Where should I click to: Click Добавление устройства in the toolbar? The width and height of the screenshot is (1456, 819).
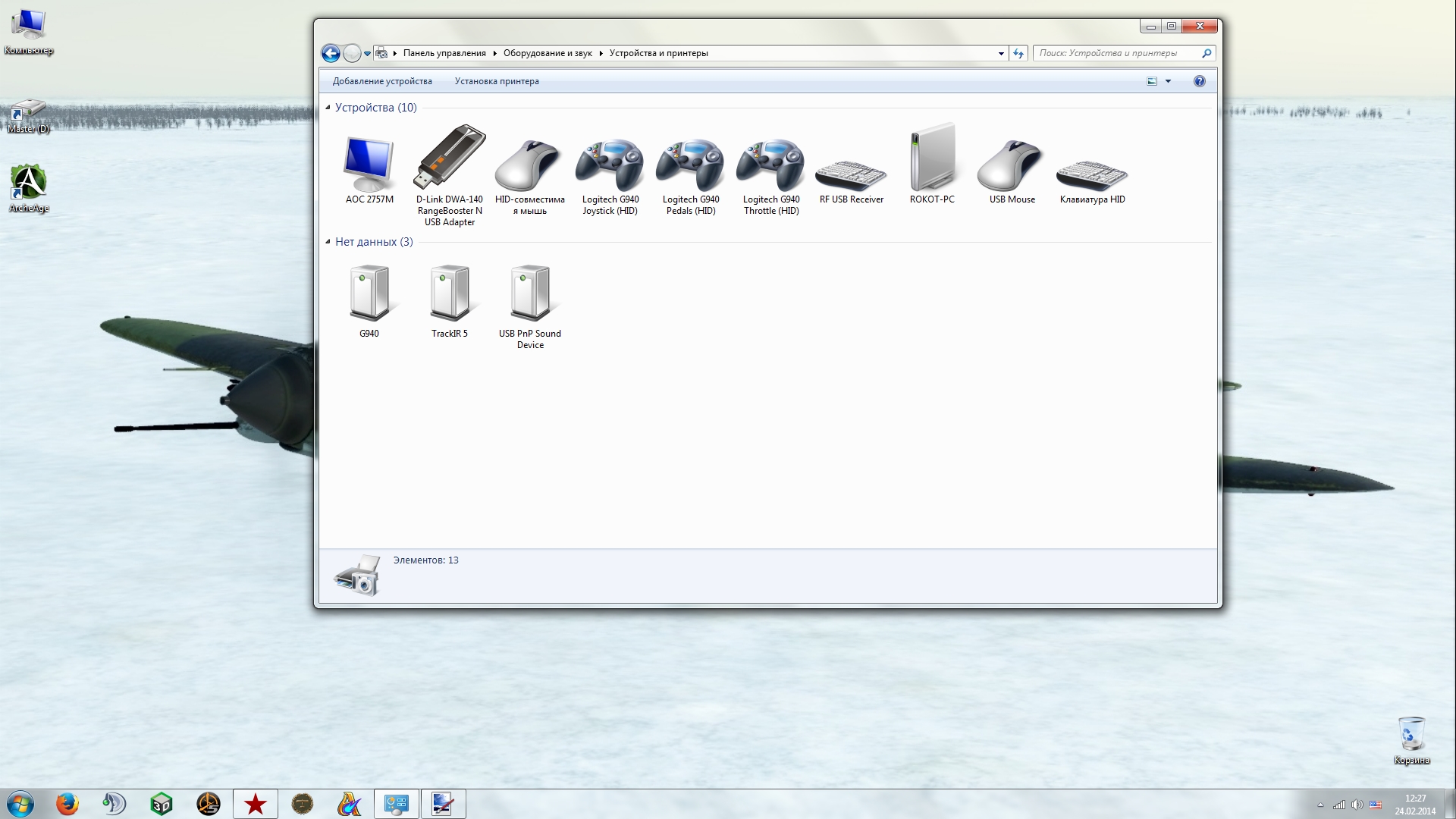(x=382, y=81)
